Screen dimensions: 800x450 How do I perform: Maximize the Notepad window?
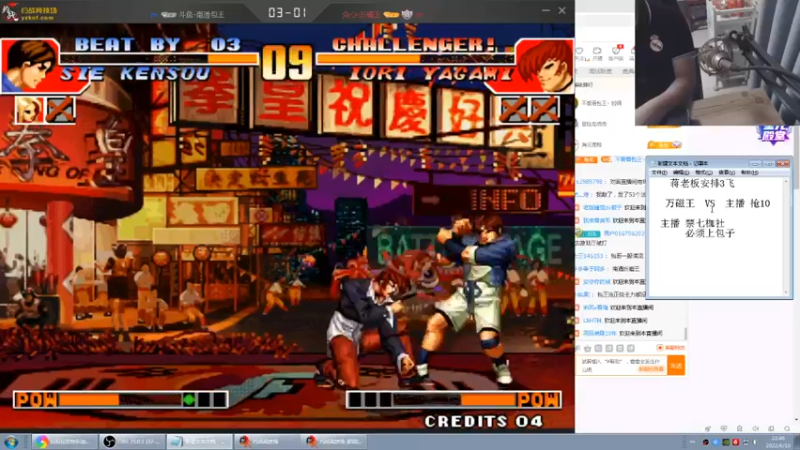point(768,163)
